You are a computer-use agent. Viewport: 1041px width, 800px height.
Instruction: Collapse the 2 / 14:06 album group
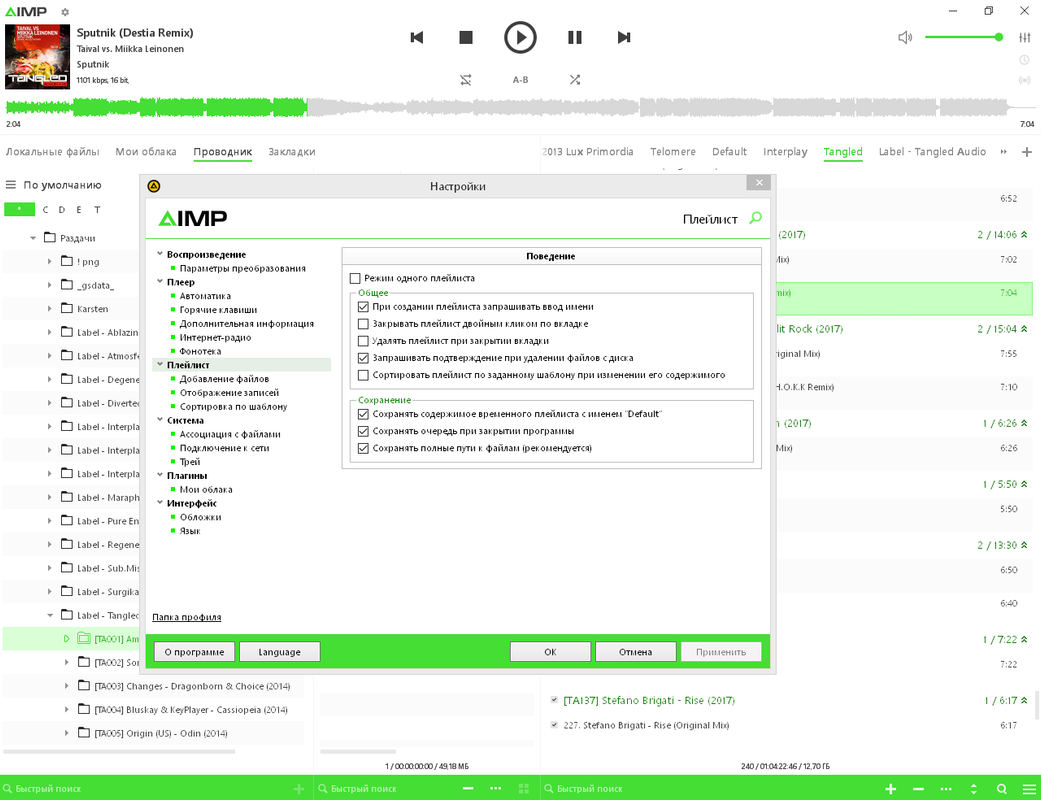coord(1024,234)
